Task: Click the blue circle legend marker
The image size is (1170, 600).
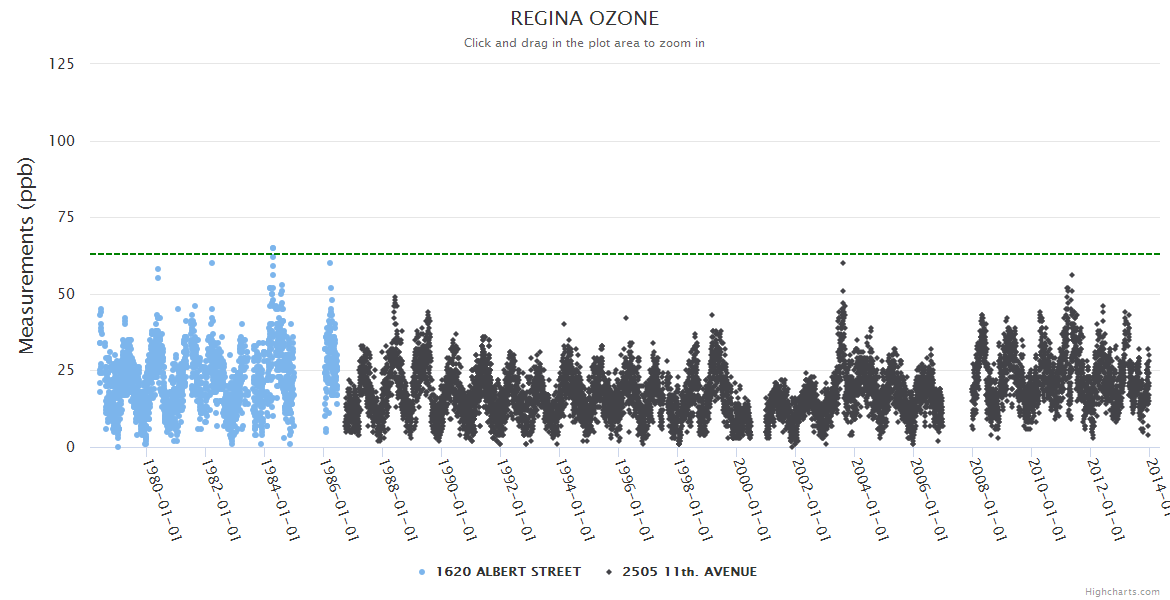Action: pos(422,572)
